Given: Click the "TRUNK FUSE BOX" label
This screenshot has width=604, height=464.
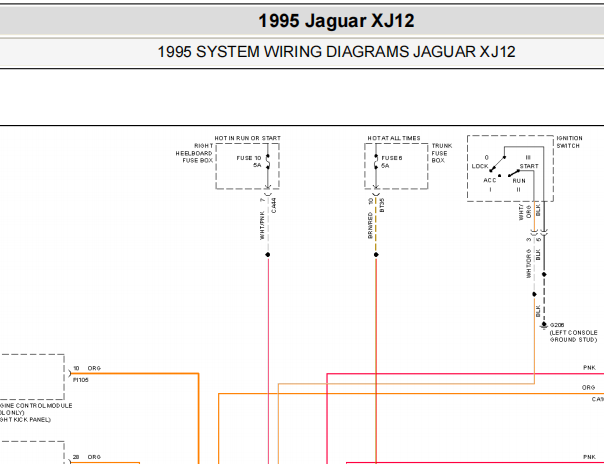Looking at the screenshot, I should tap(442, 153).
